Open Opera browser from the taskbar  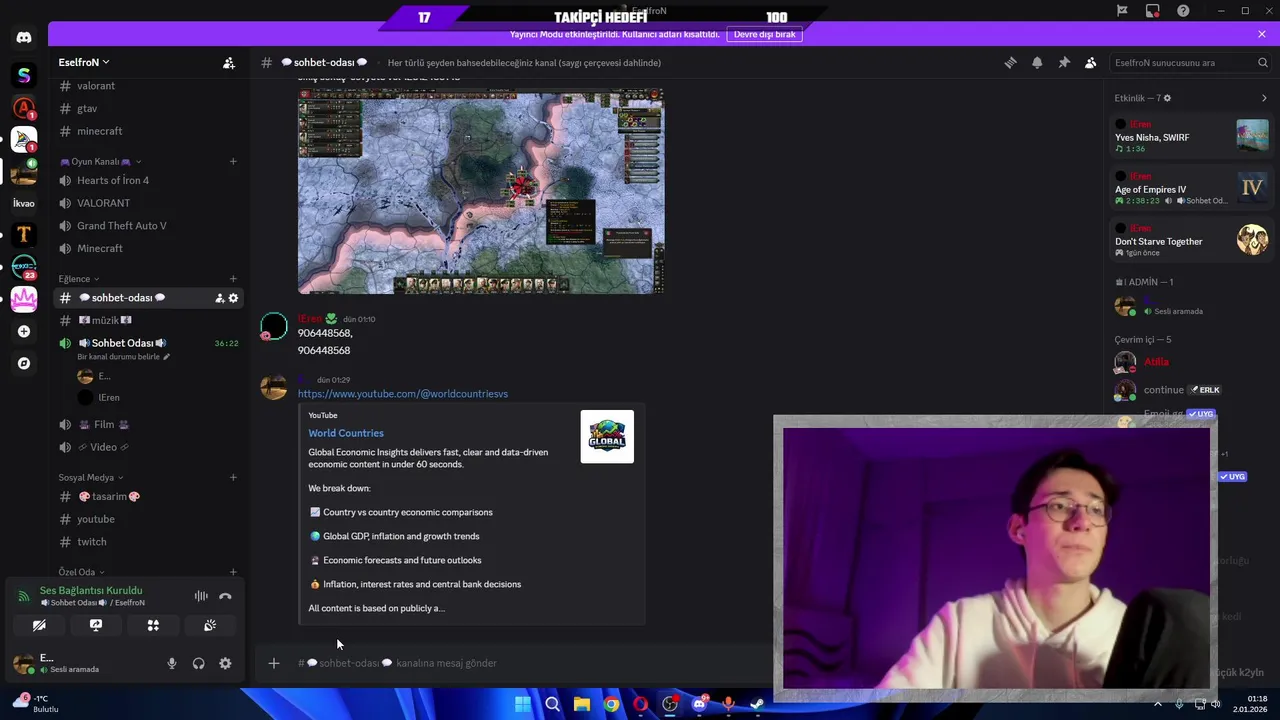pyautogui.click(x=640, y=704)
